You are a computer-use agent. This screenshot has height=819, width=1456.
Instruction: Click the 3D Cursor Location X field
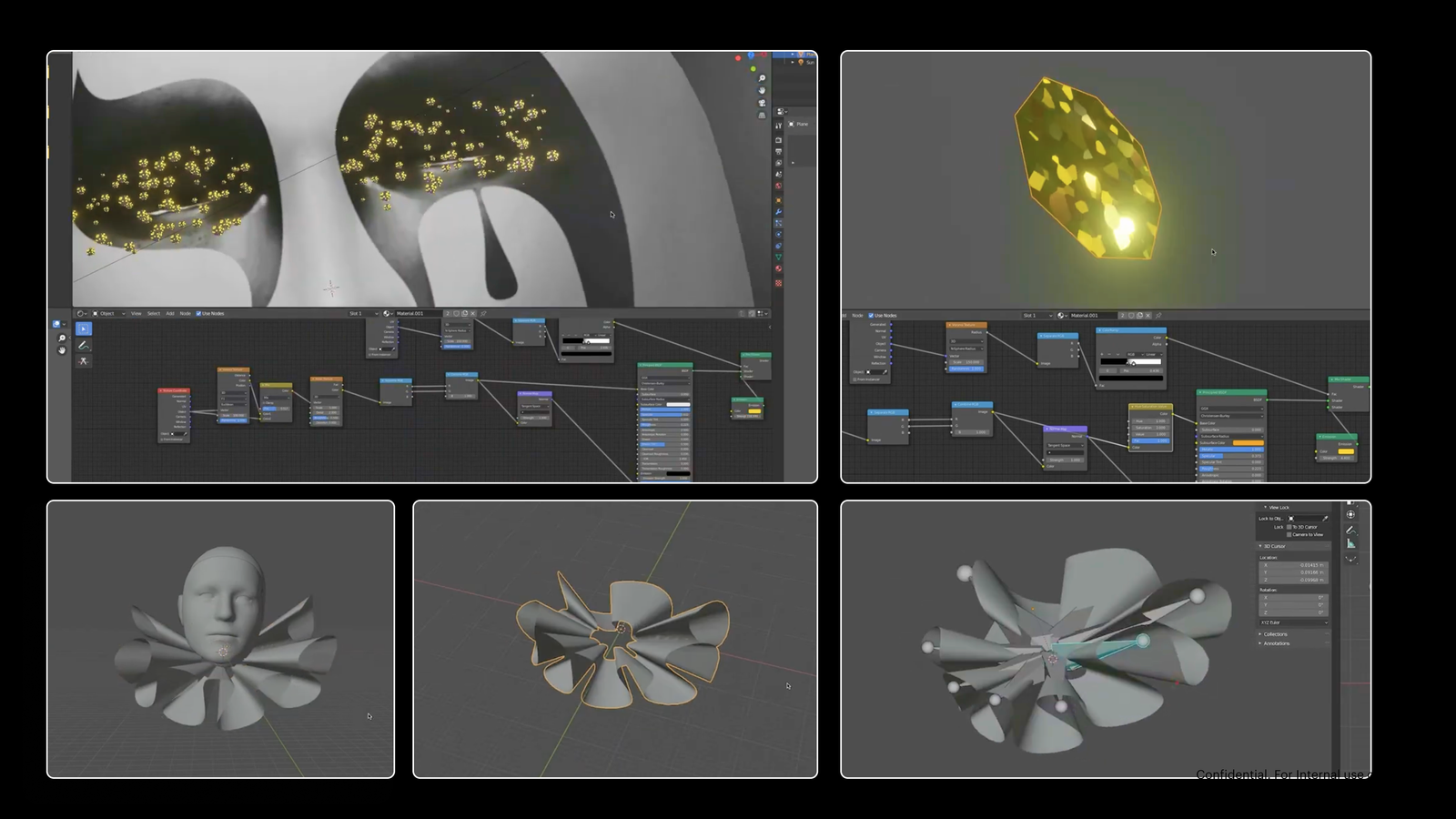point(1293,565)
